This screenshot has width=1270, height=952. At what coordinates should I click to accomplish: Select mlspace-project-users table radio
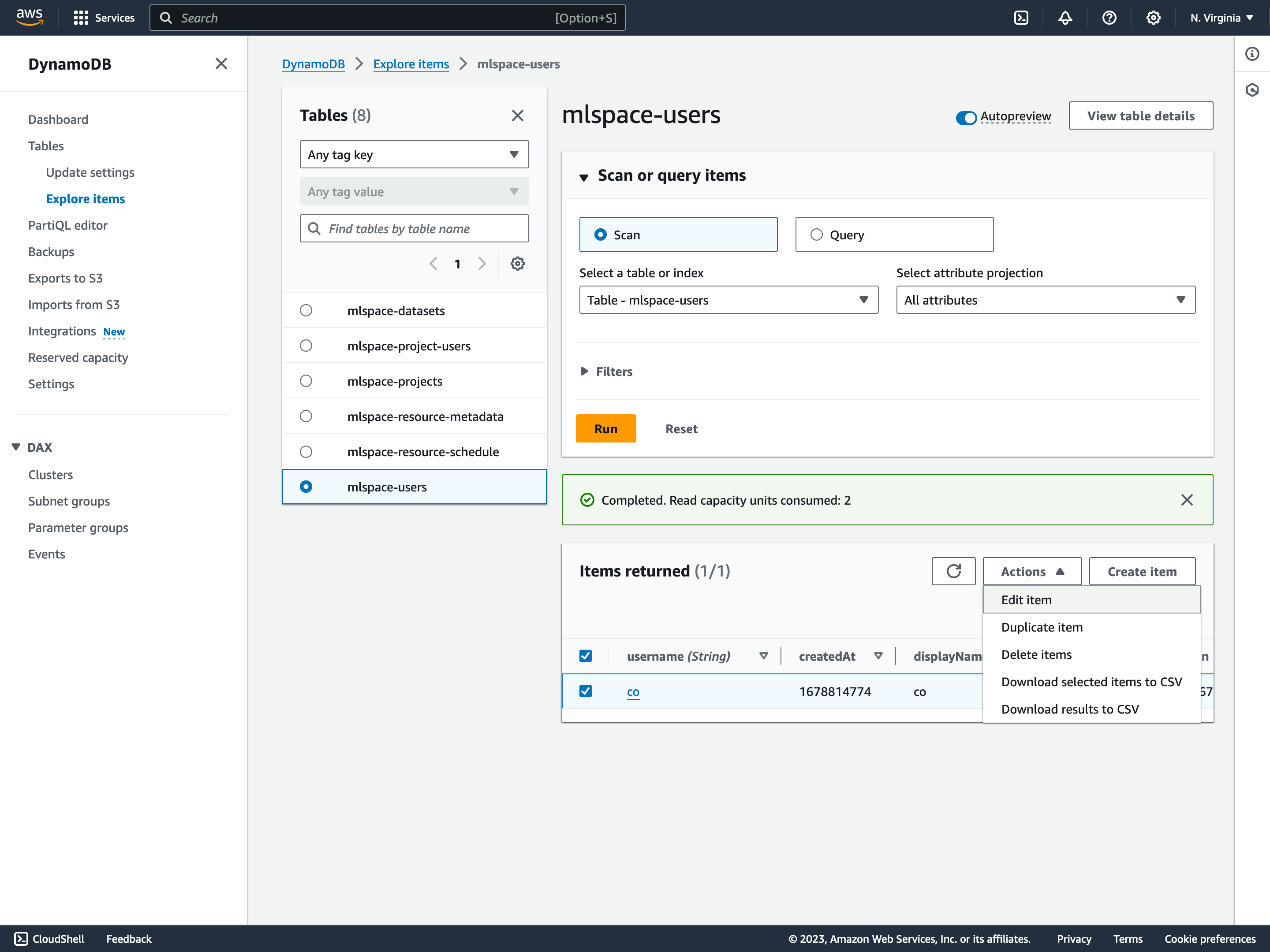click(306, 346)
